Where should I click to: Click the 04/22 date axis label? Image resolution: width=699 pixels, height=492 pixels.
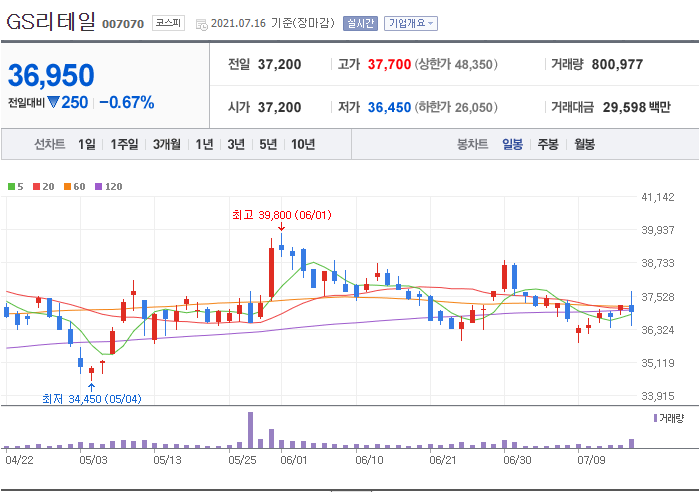click(x=19, y=459)
